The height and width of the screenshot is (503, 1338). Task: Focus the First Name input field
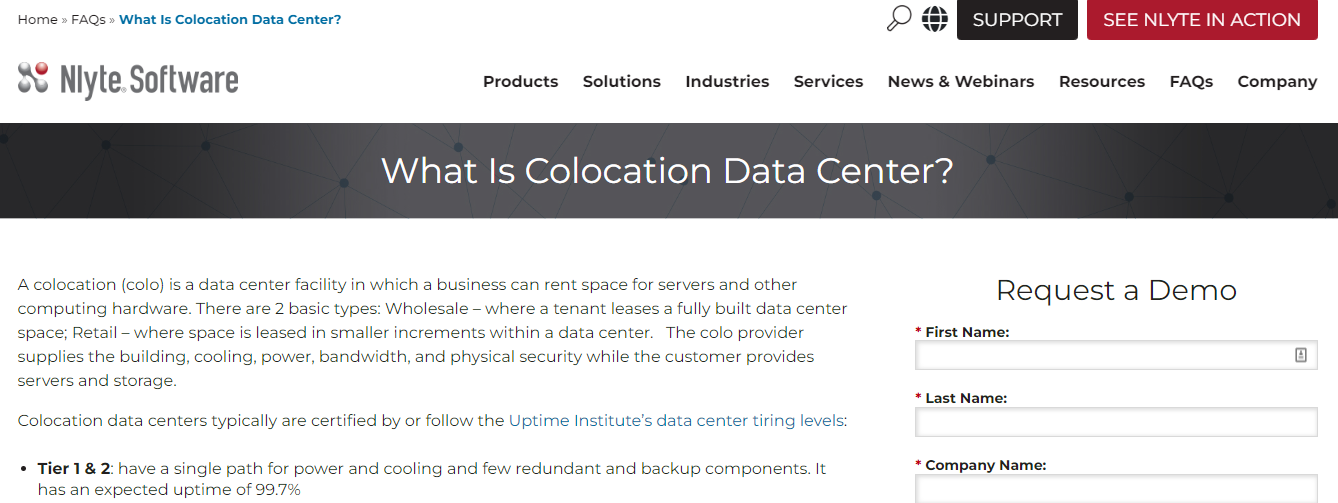[1116, 355]
